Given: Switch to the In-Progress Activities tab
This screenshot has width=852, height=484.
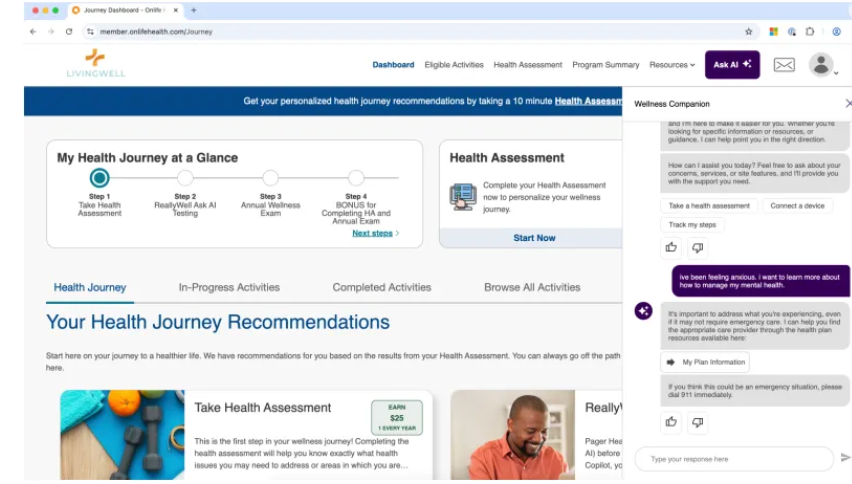Looking at the screenshot, I should coord(229,287).
